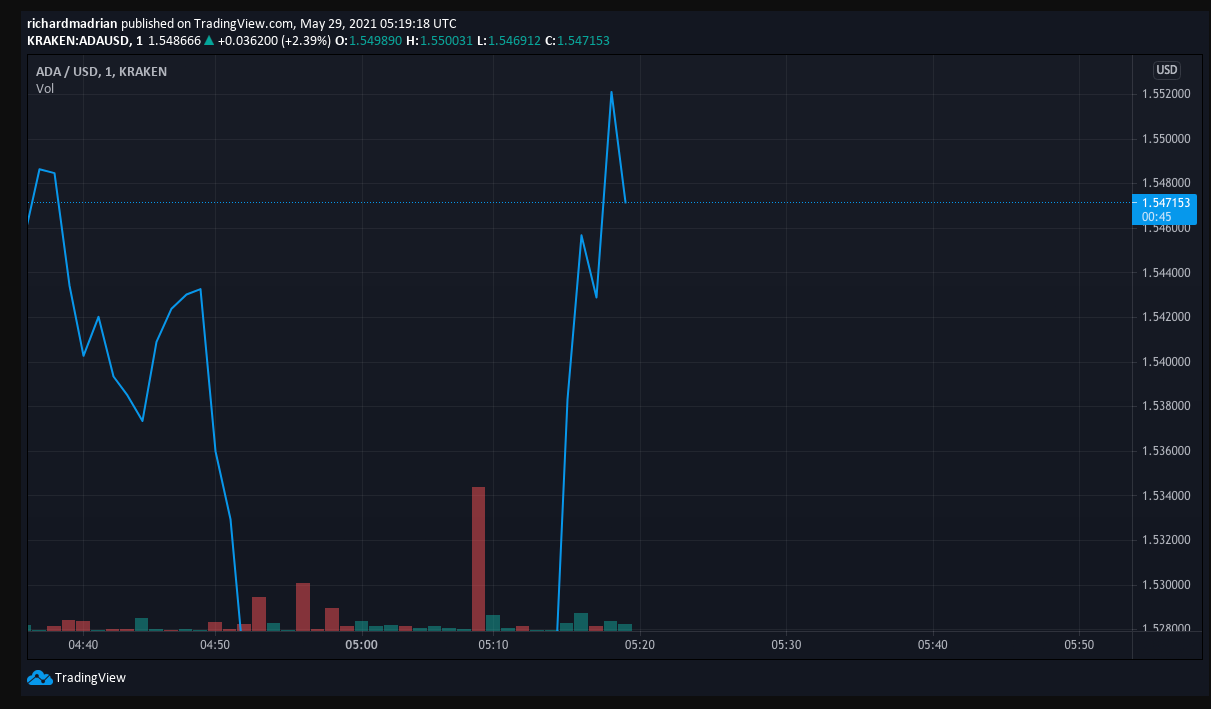1211x709 pixels.
Task: Click the close value C:1.547153
Action: pos(577,41)
